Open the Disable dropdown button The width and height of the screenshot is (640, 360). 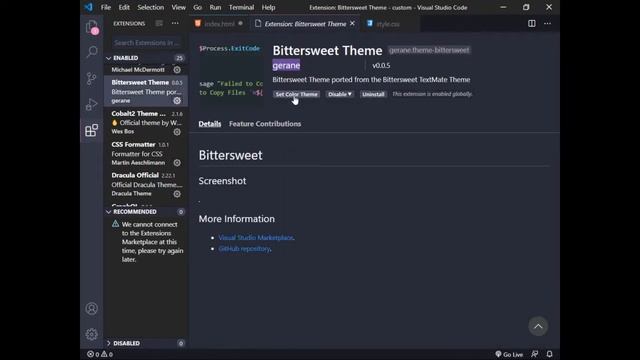(340, 94)
